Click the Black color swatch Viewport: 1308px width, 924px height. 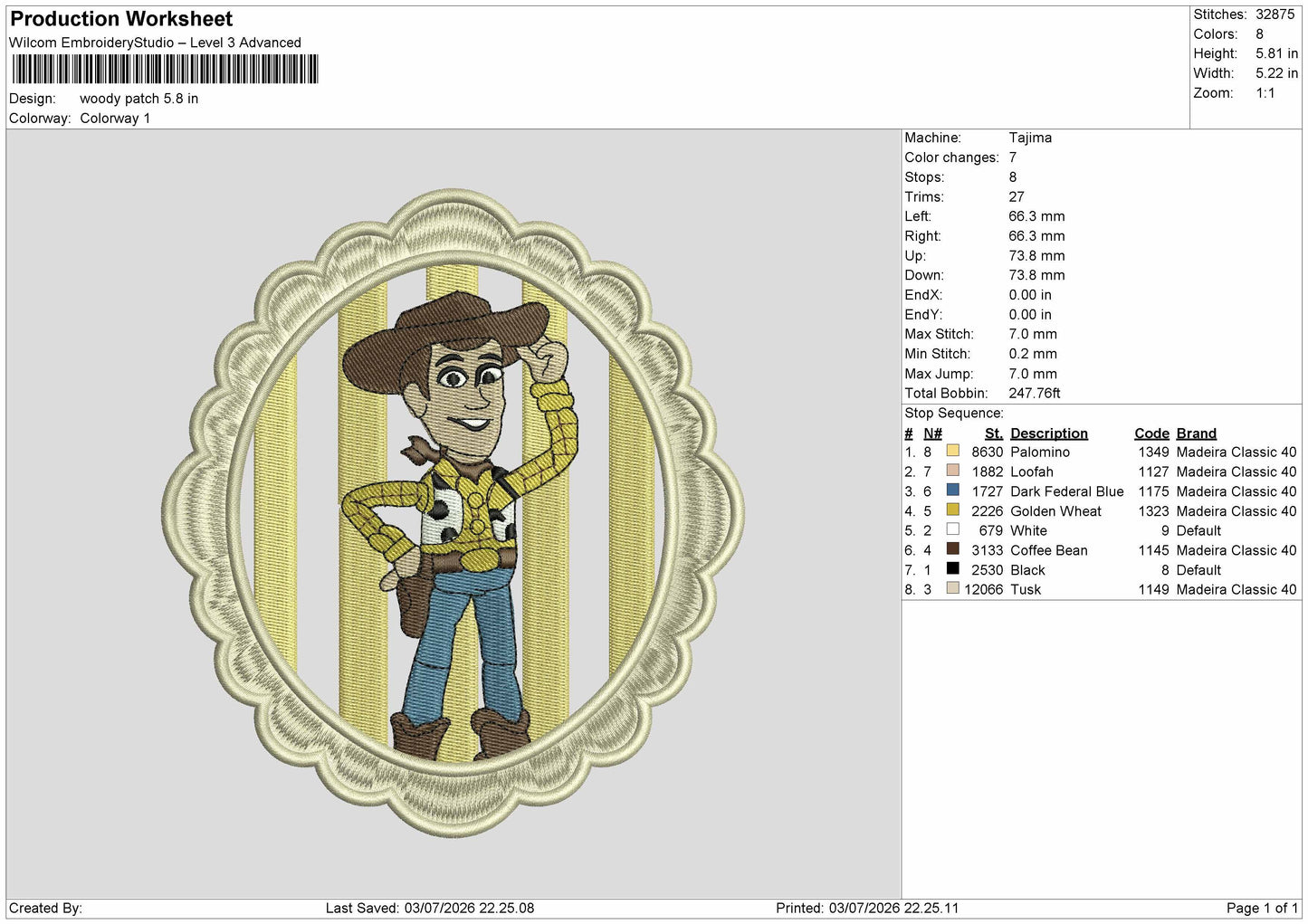[952, 569]
